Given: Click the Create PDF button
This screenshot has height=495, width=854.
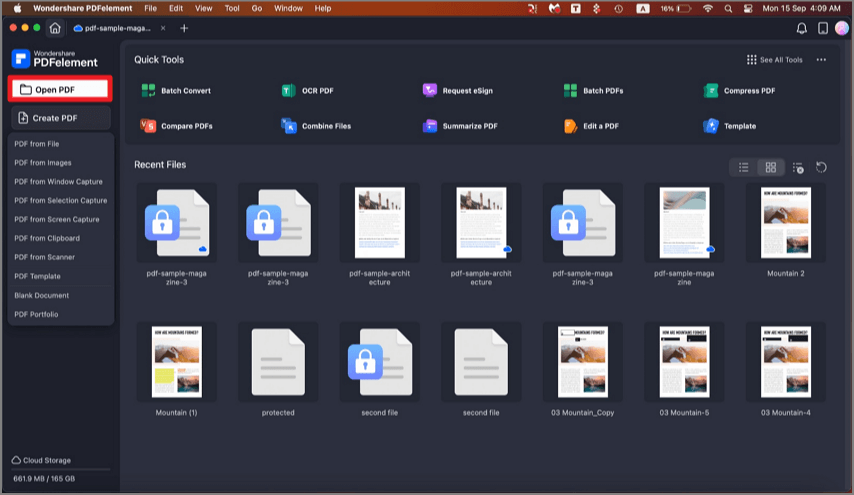Looking at the screenshot, I should [x=60, y=118].
